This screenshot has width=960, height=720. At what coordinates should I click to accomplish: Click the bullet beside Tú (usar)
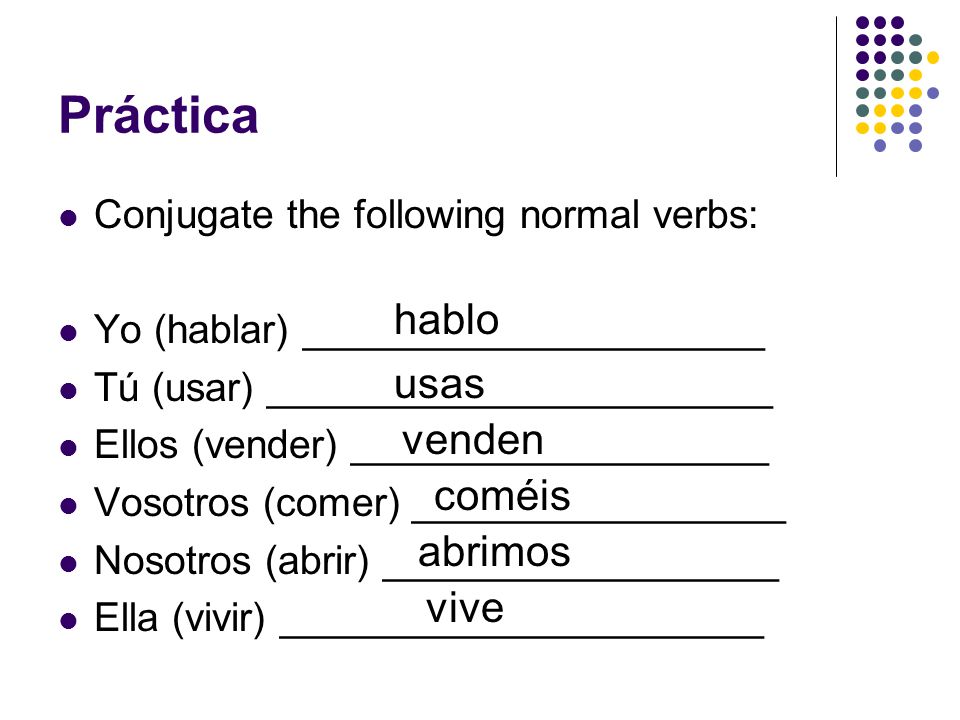69,391
